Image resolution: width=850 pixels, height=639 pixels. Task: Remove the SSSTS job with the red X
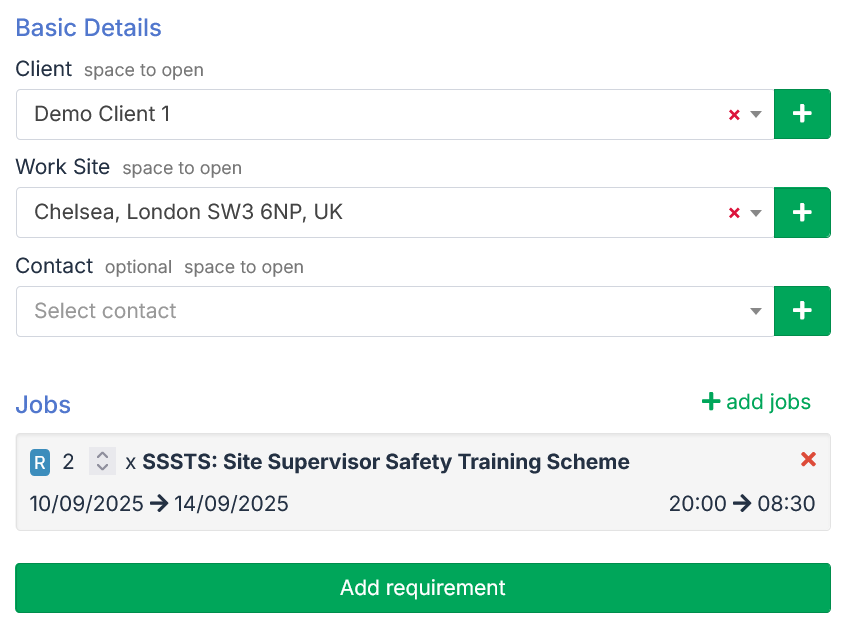[x=808, y=460]
